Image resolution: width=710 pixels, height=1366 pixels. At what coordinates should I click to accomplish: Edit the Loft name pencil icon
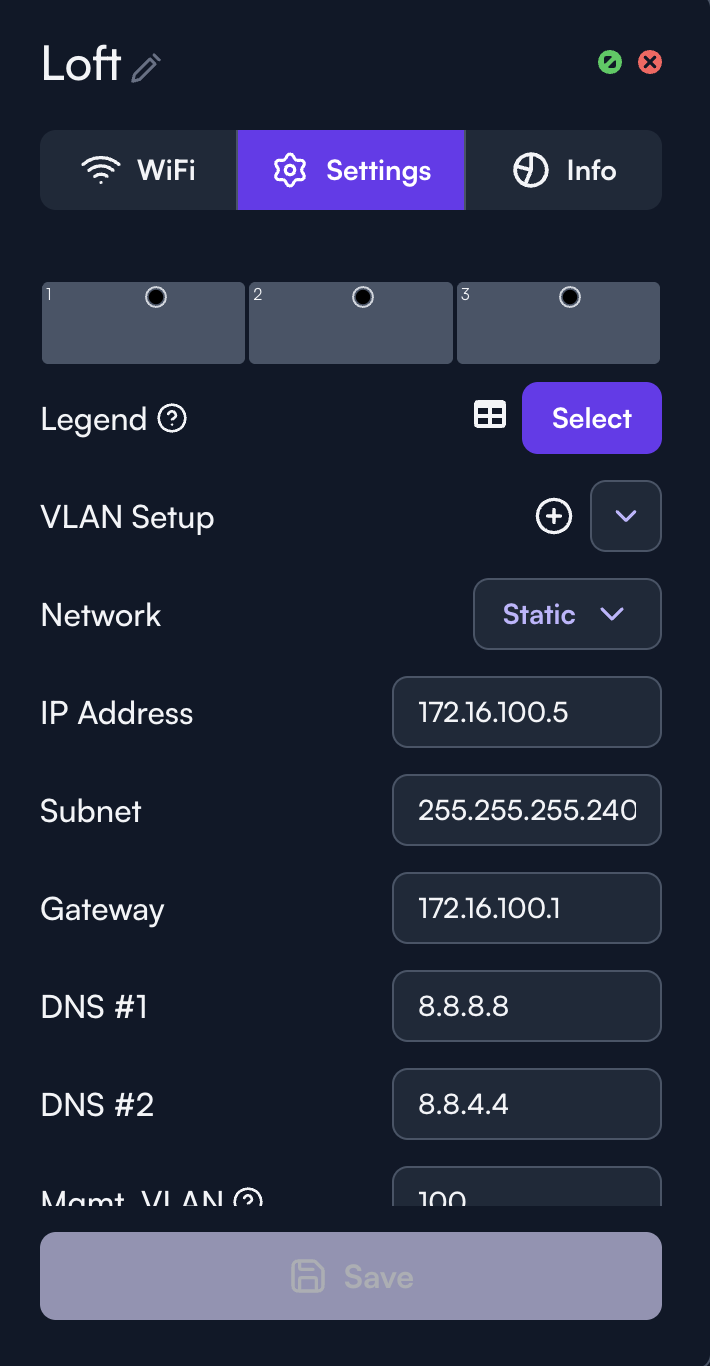tap(146, 68)
